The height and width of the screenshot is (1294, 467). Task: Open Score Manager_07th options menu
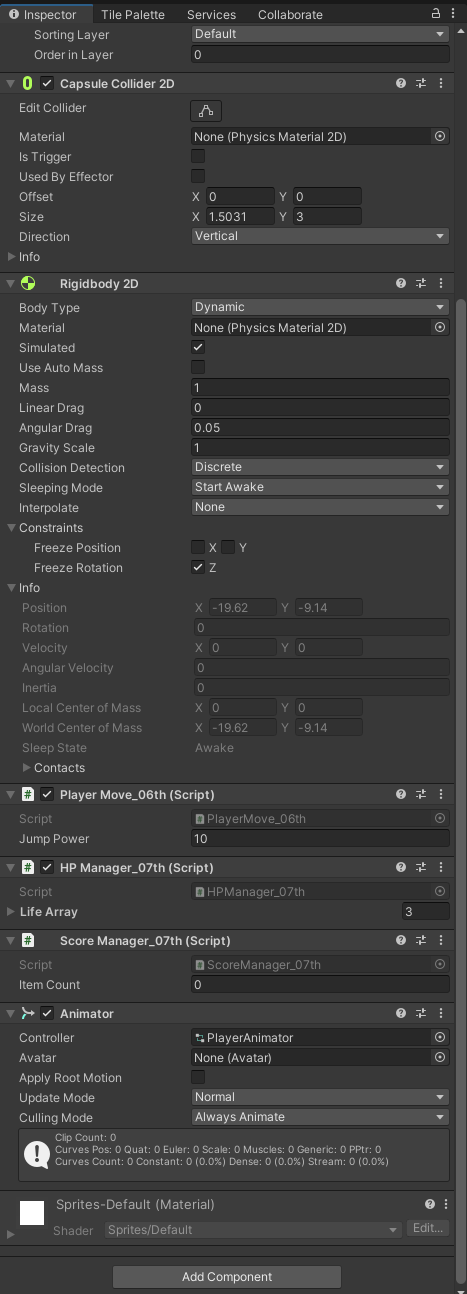click(x=441, y=941)
